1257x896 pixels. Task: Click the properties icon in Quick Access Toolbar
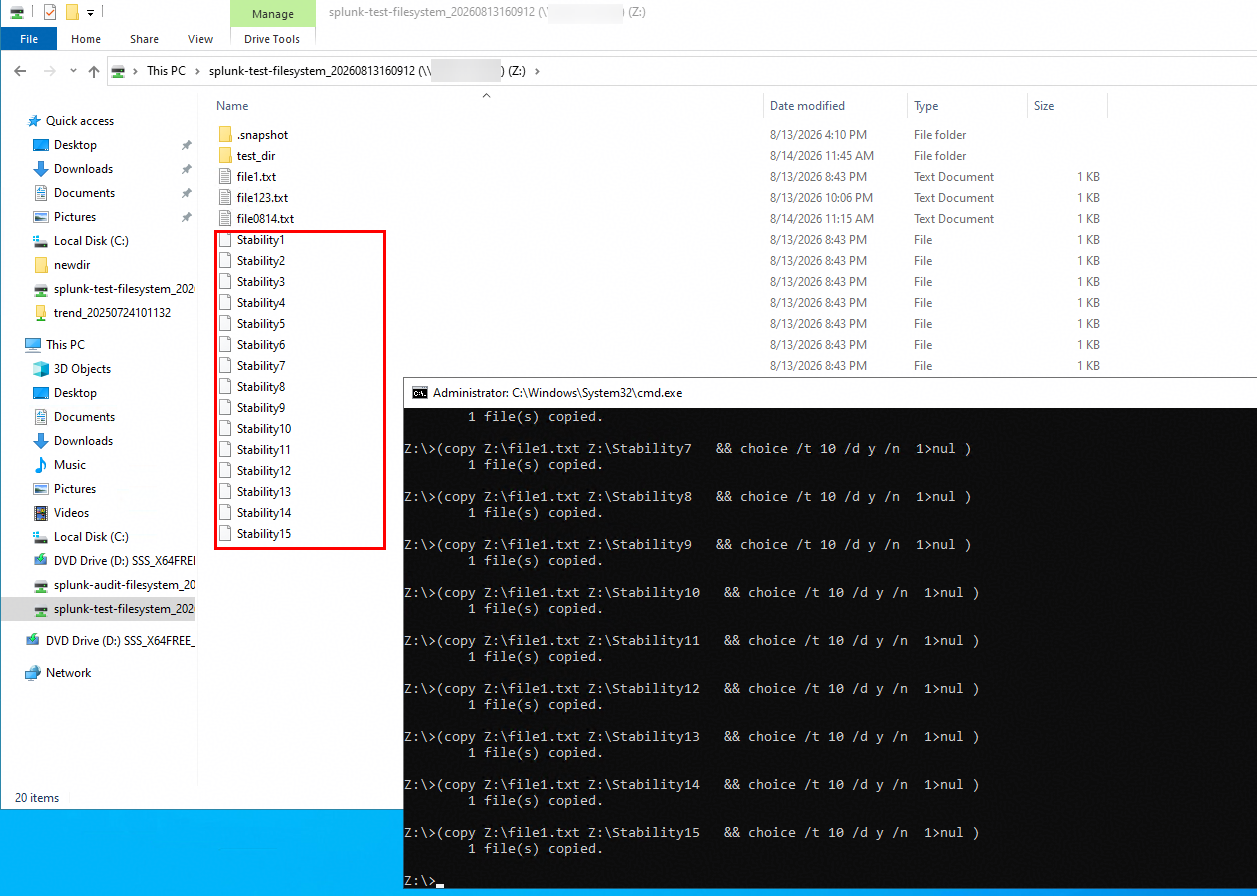tap(50, 12)
